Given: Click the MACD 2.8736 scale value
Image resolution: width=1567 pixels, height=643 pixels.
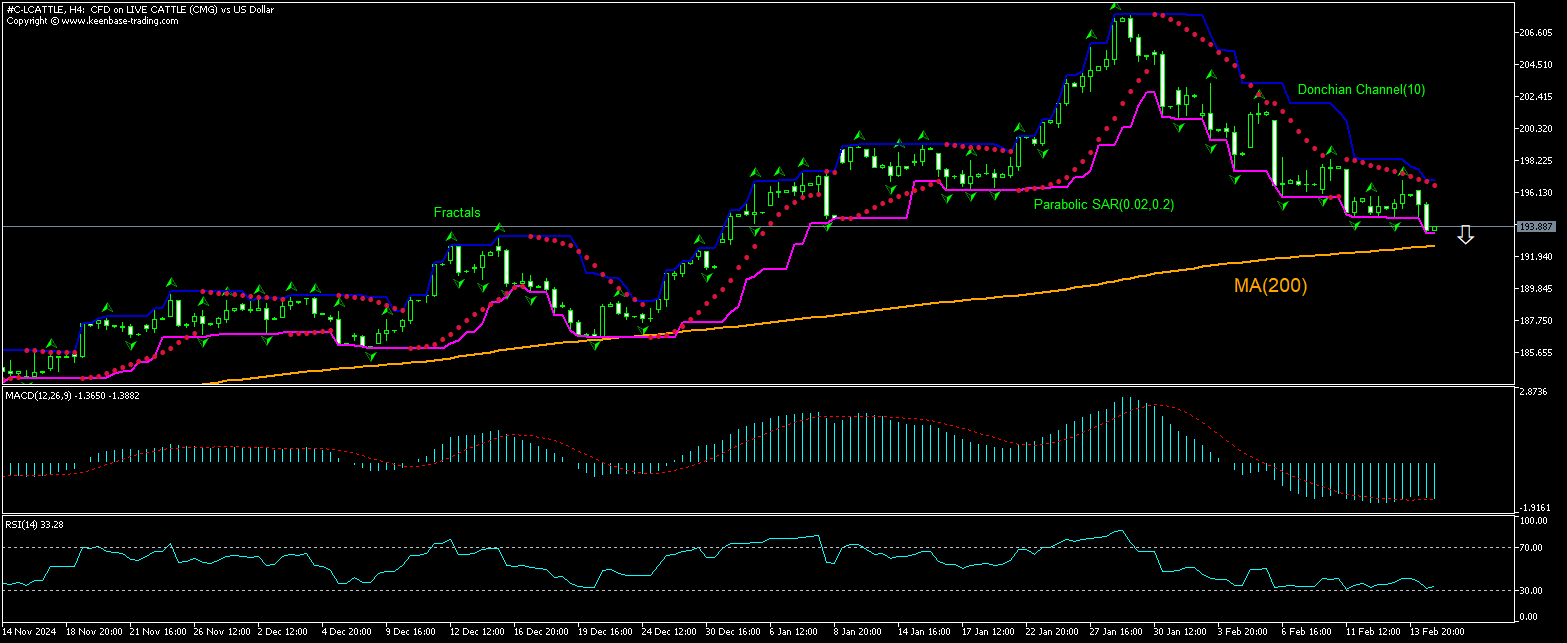Looking at the screenshot, I should coord(1534,392).
